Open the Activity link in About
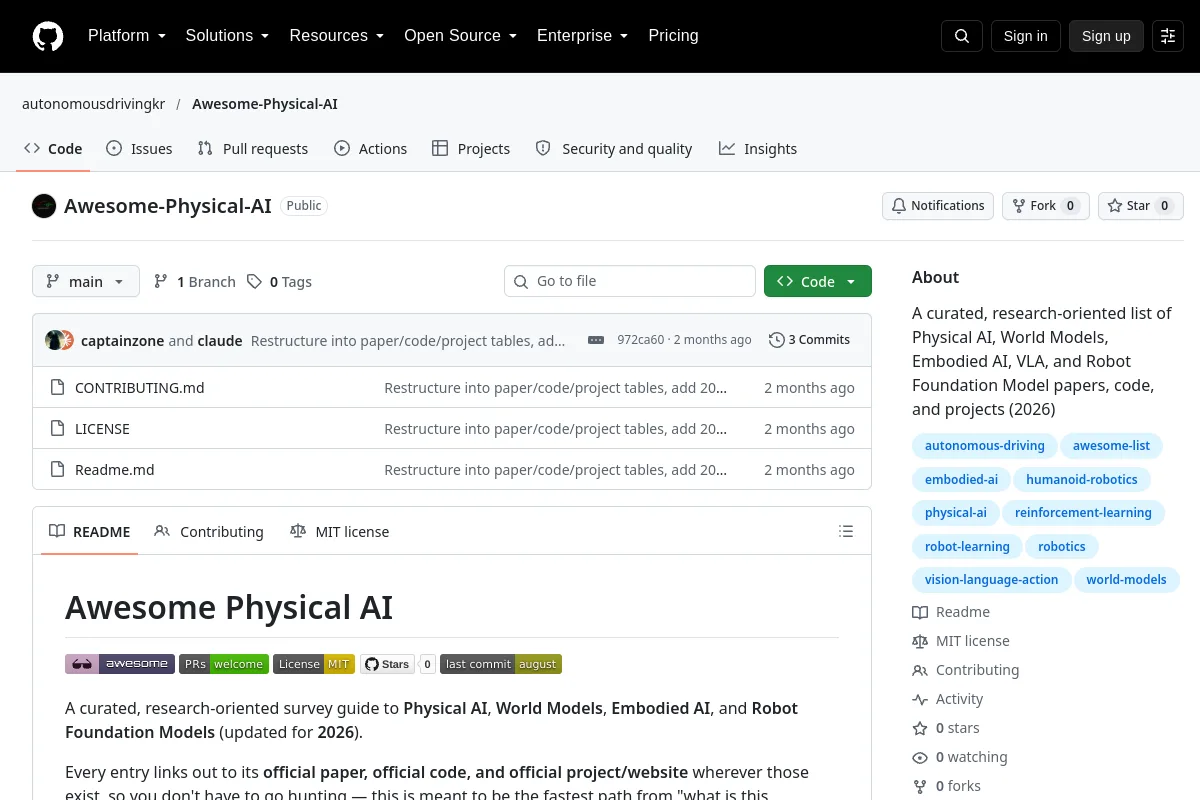Image resolution: width=1200 pixels, height=800 pixels. pyautogui.click(x=948, y=699)
